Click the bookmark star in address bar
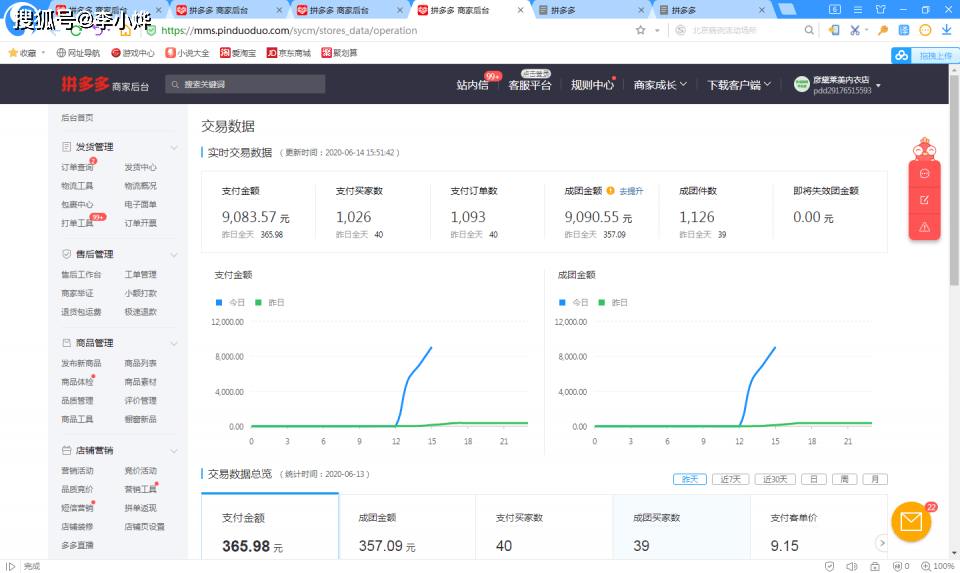This screenshot has width=960, height=573. coord(640,30)
